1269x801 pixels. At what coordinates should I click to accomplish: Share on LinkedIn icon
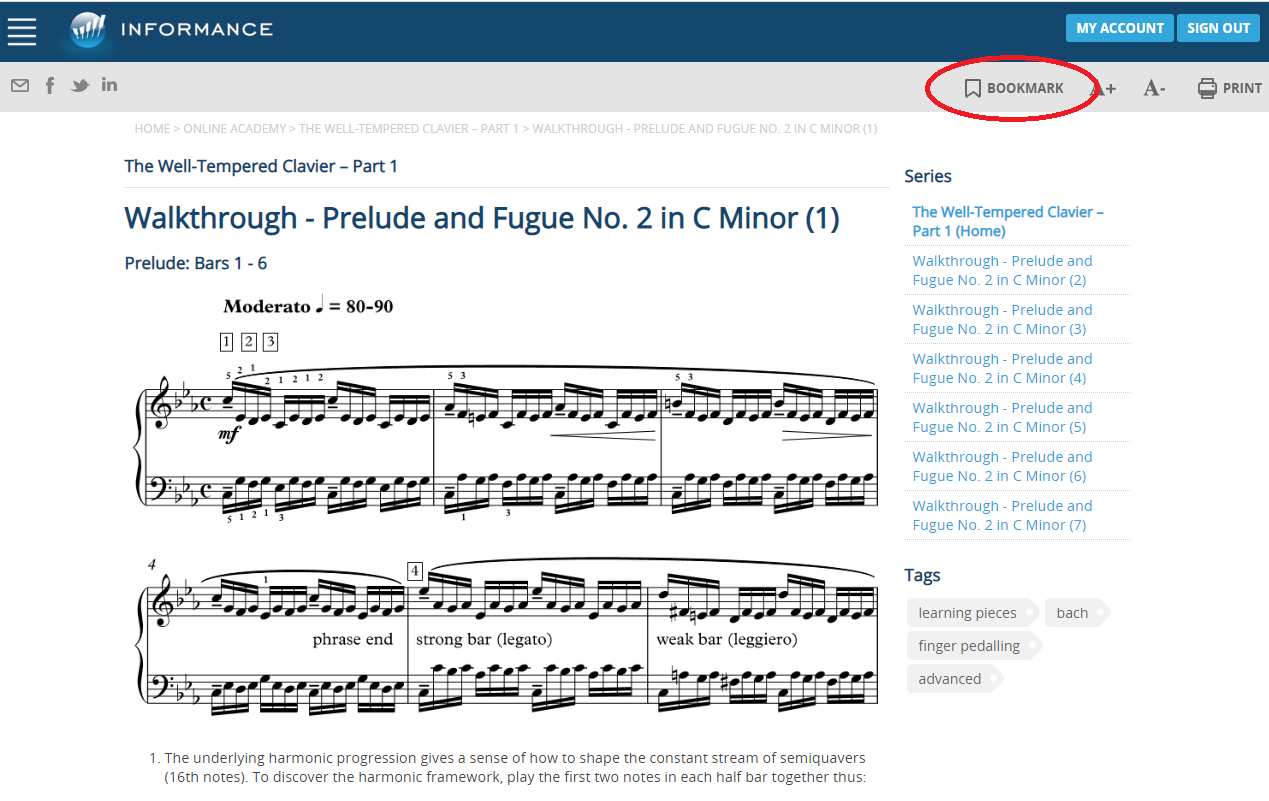pos(109,85)
